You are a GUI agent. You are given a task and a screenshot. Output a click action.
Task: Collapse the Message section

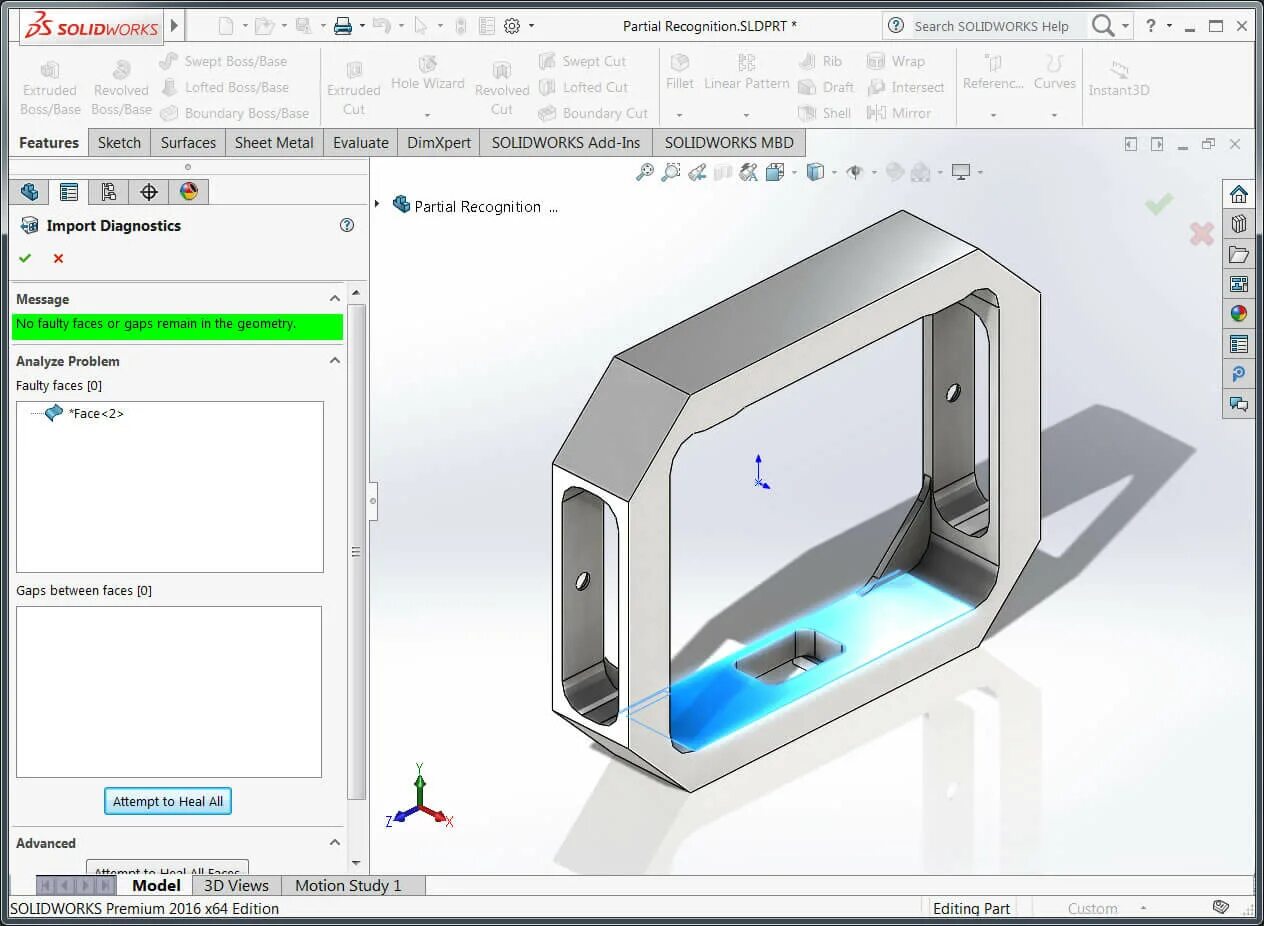click(335, 299)
